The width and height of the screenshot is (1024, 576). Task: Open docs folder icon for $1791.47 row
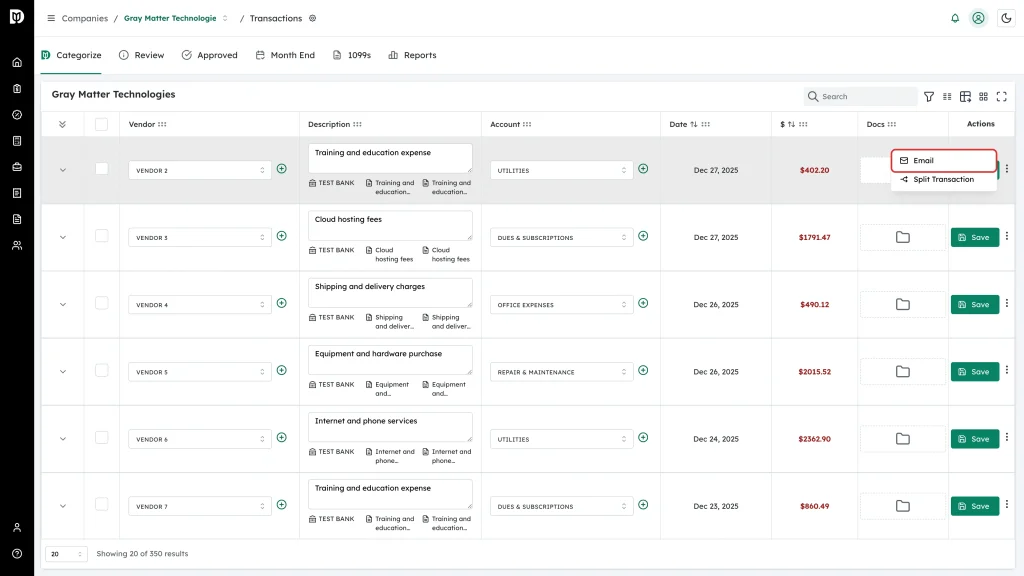[x=903, y=237]
